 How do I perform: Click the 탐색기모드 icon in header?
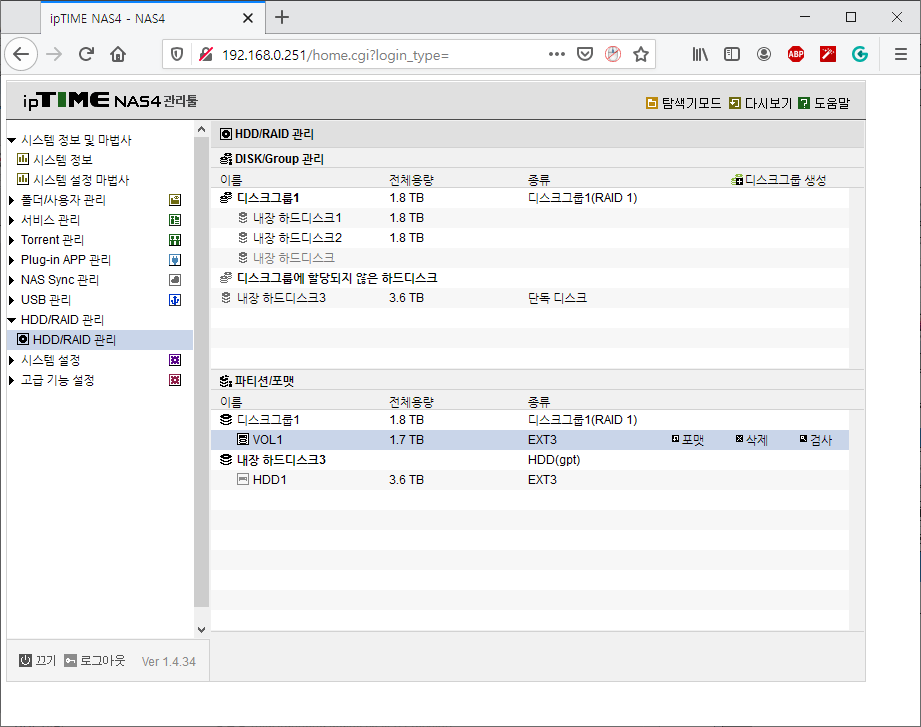coord(651,103)
